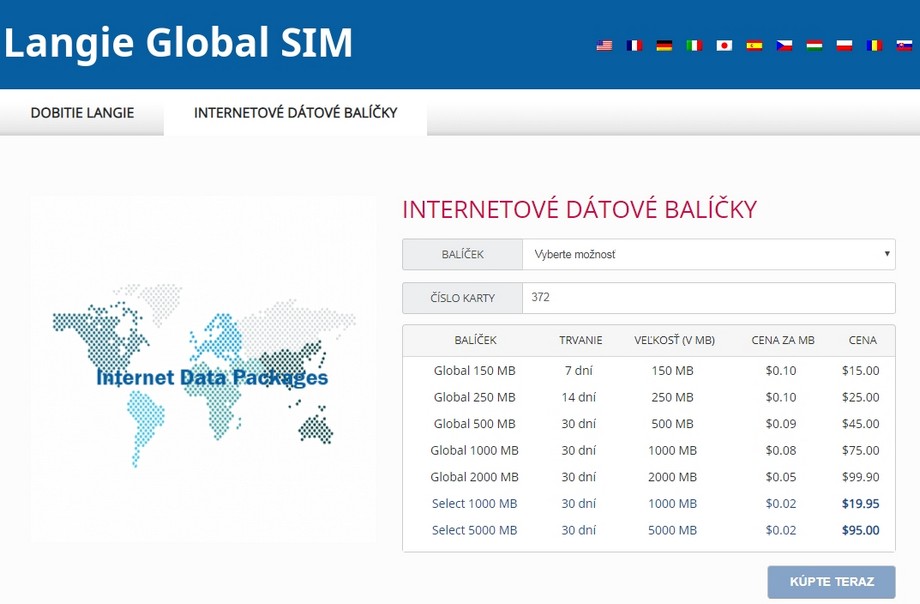Switch language with the US flag
Screen dimensions: 920x604
604,45
